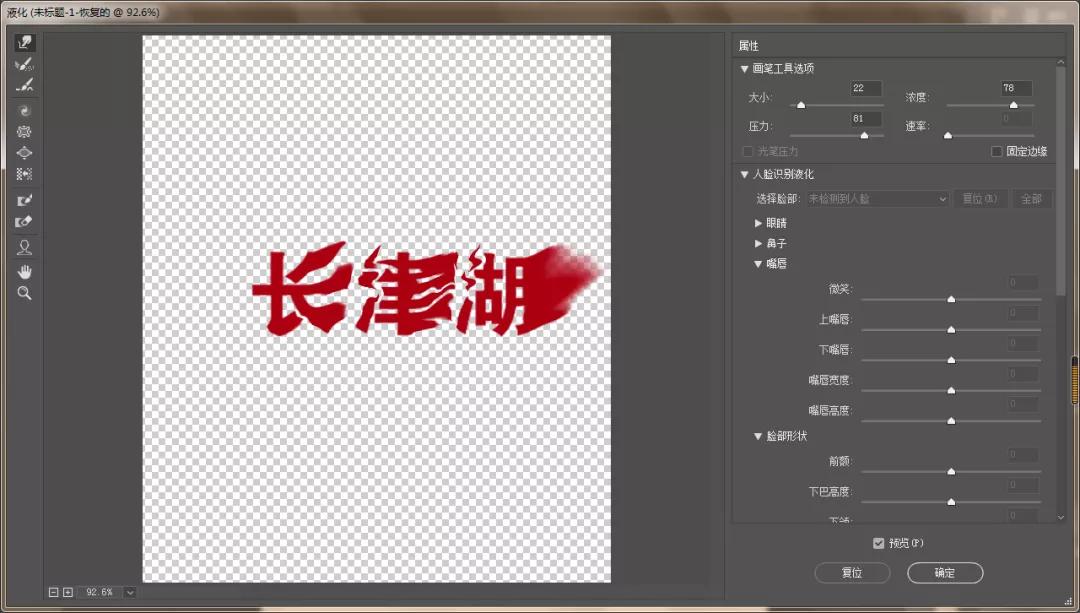Select the Zoom tool in the Liquify toolbar
The height and width of the screenshot is (613, 1080).
coord(24,292)
